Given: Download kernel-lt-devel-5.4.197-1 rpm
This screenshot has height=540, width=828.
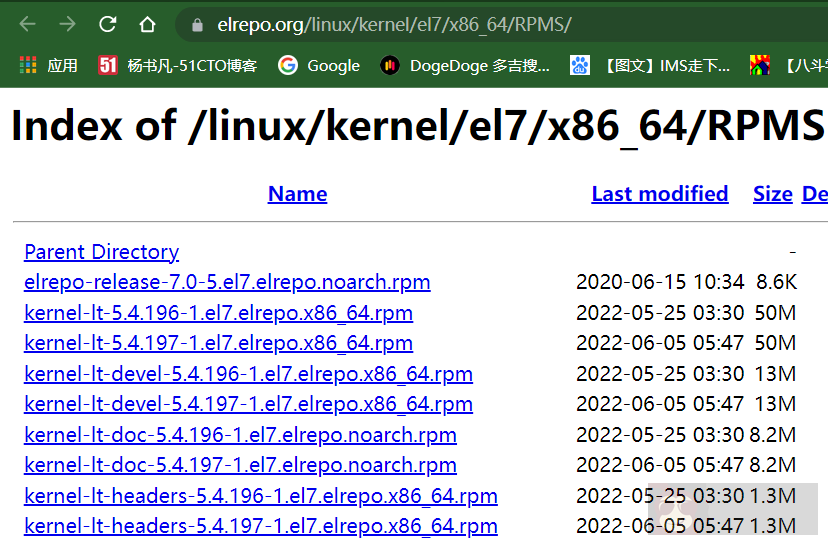Looking at the screenshot, I should (248, 404).
